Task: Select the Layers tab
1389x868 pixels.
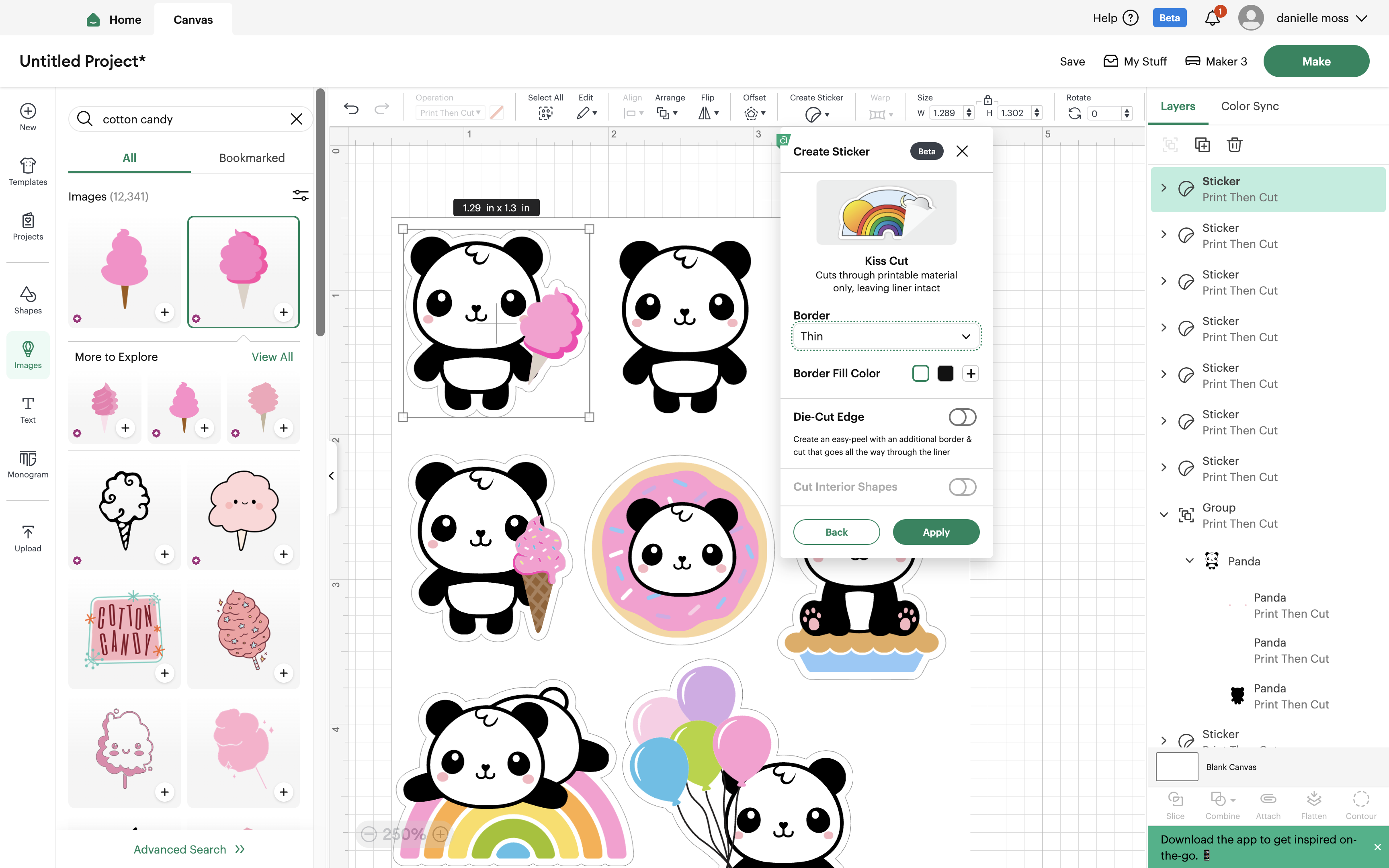Action: click(1178, 106)
